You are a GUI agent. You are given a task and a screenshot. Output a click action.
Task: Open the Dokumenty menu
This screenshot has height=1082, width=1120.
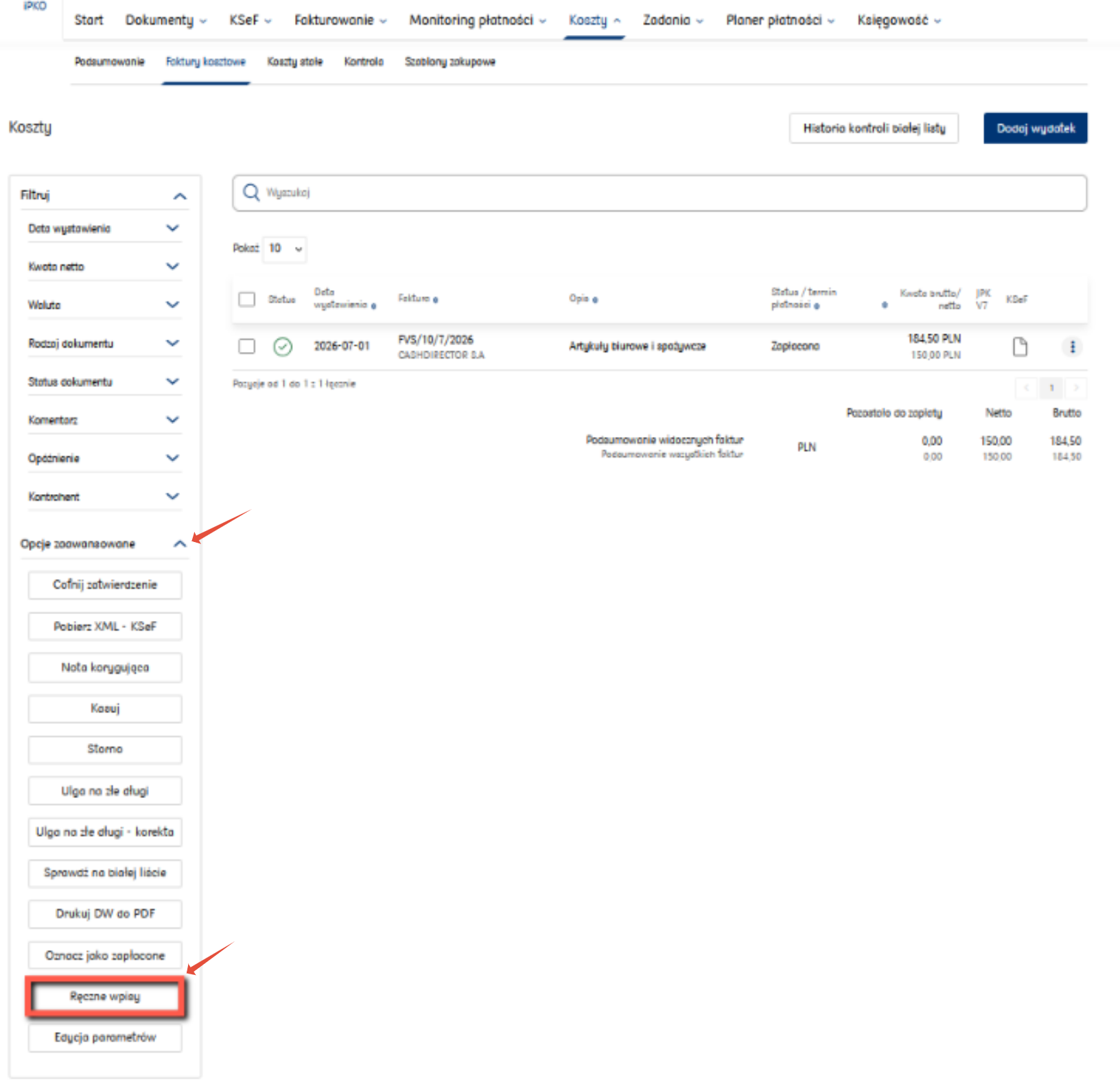click(165, 20)
